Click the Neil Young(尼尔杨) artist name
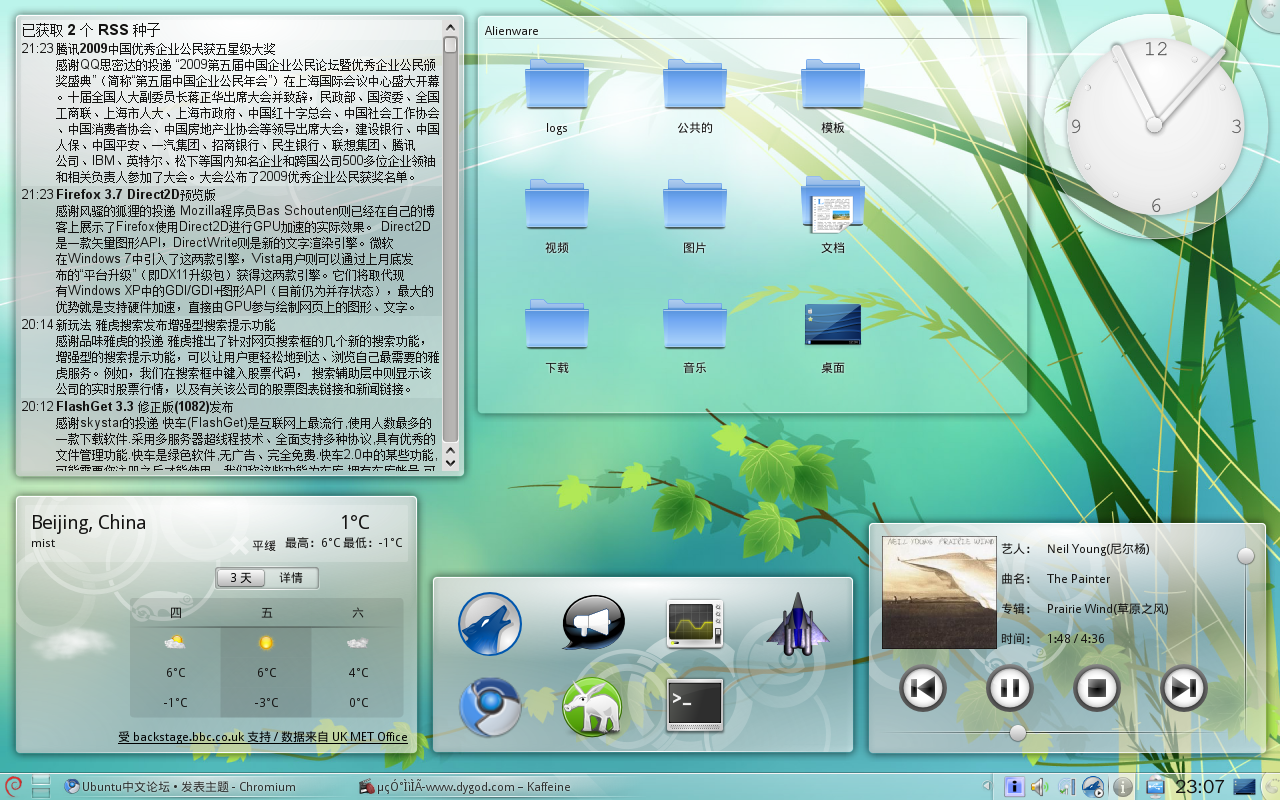The height and width of the screenshot is (800, 1280). coord(1098,549)
